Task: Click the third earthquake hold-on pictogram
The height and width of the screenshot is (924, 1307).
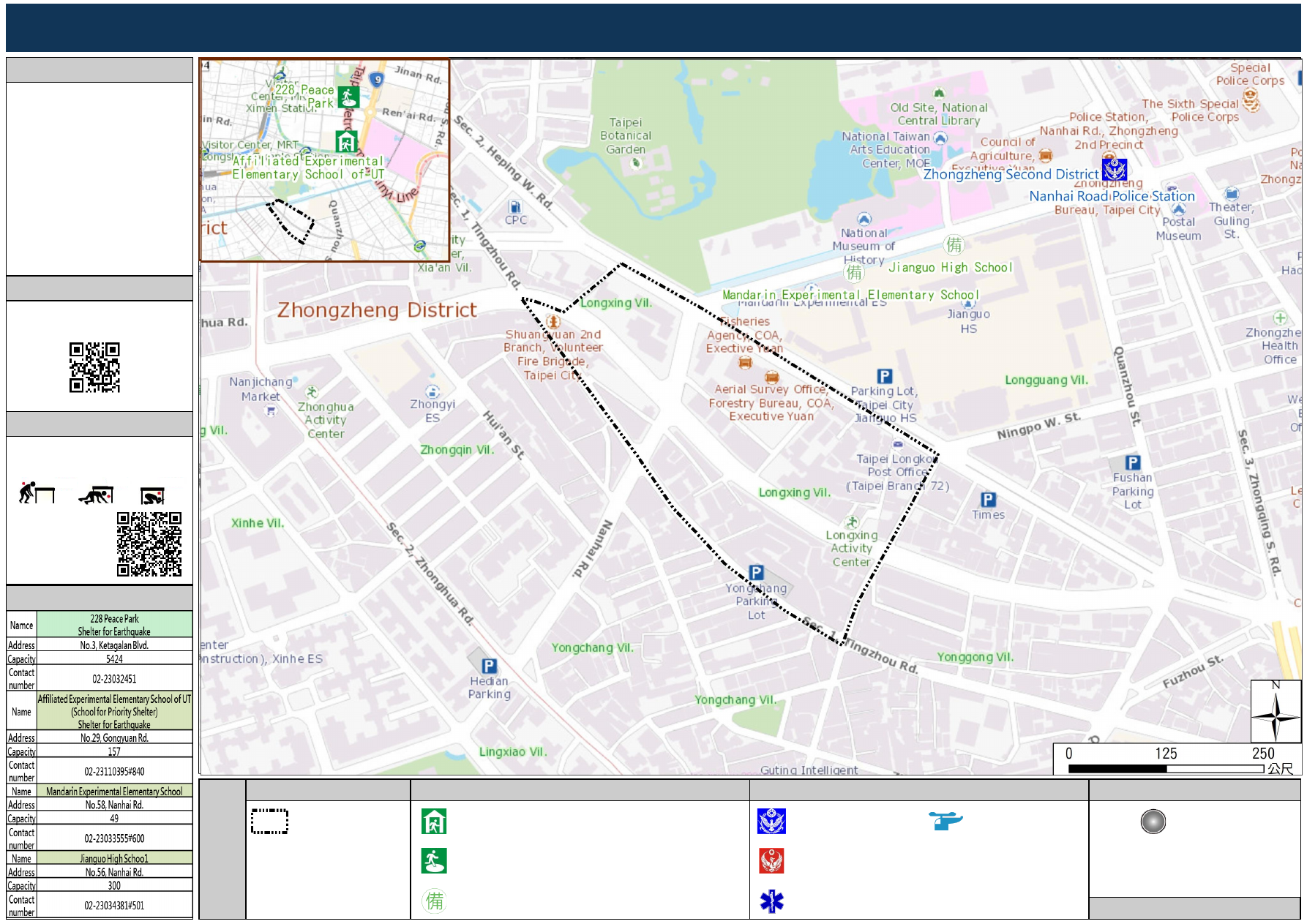Action: [x=153, y=496]
